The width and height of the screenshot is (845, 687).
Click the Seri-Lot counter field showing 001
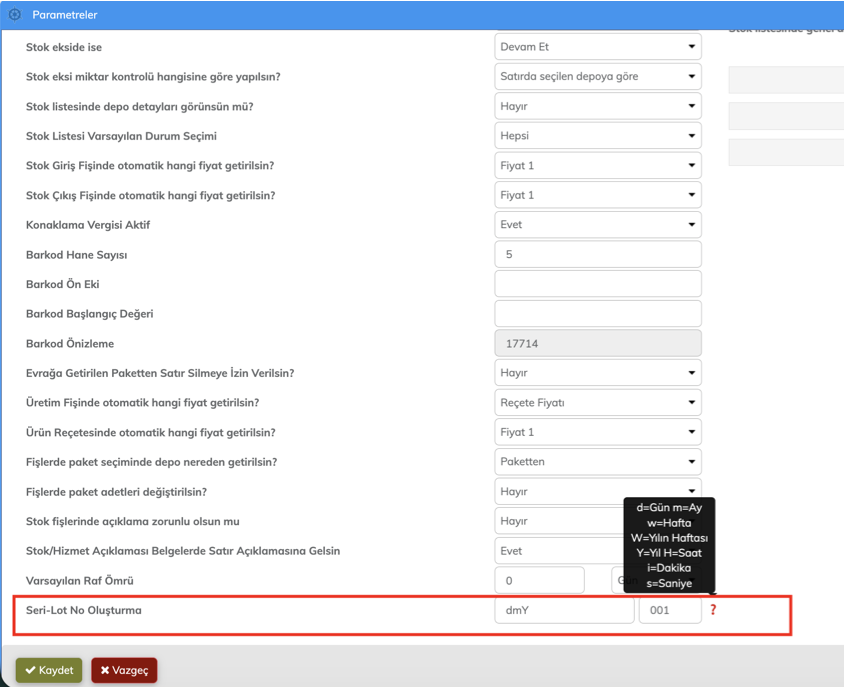click(669, 610)
